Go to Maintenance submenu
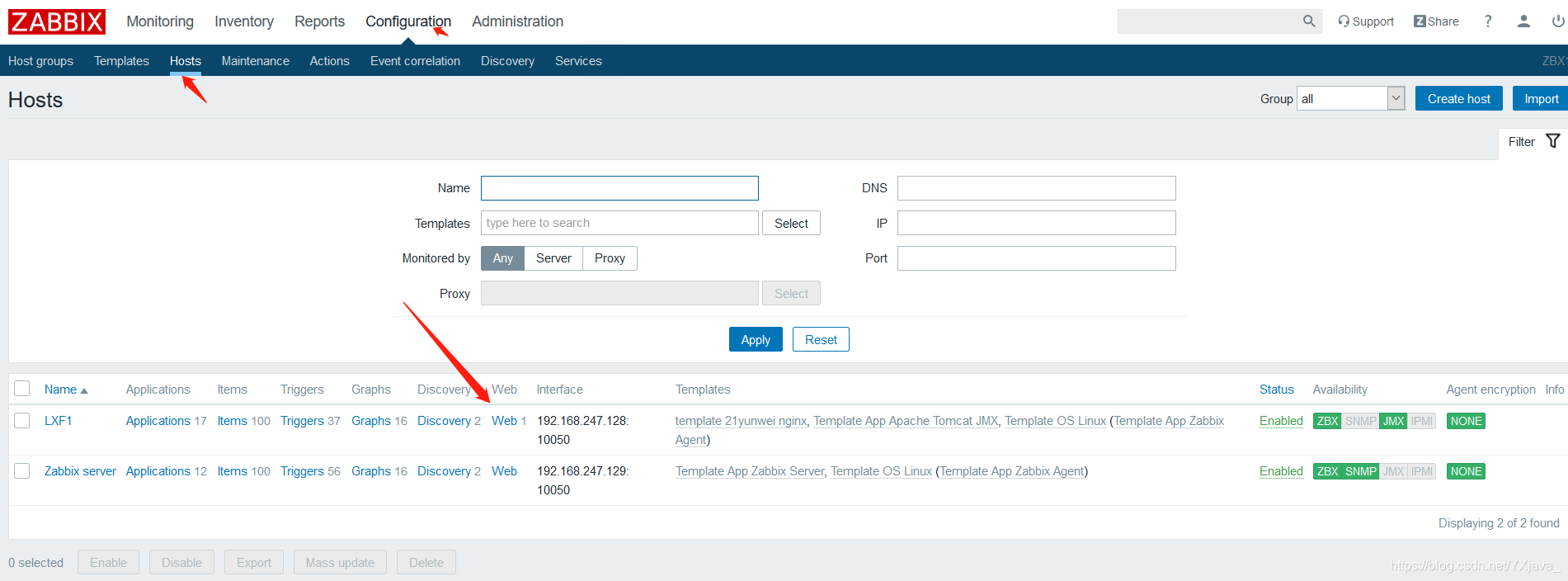 point(256,61)
